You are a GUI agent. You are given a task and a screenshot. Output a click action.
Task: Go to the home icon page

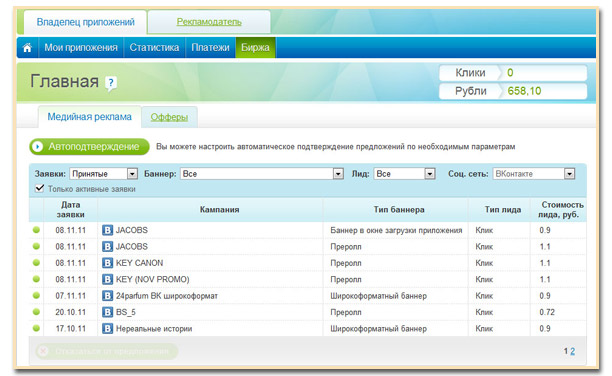coord(27,48)
